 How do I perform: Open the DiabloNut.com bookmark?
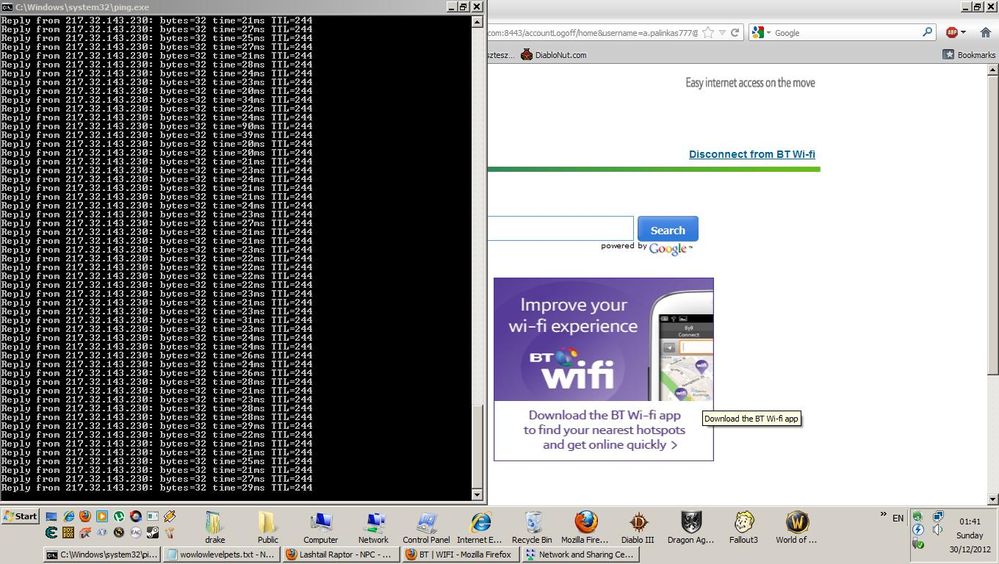[x=554, y=55]
